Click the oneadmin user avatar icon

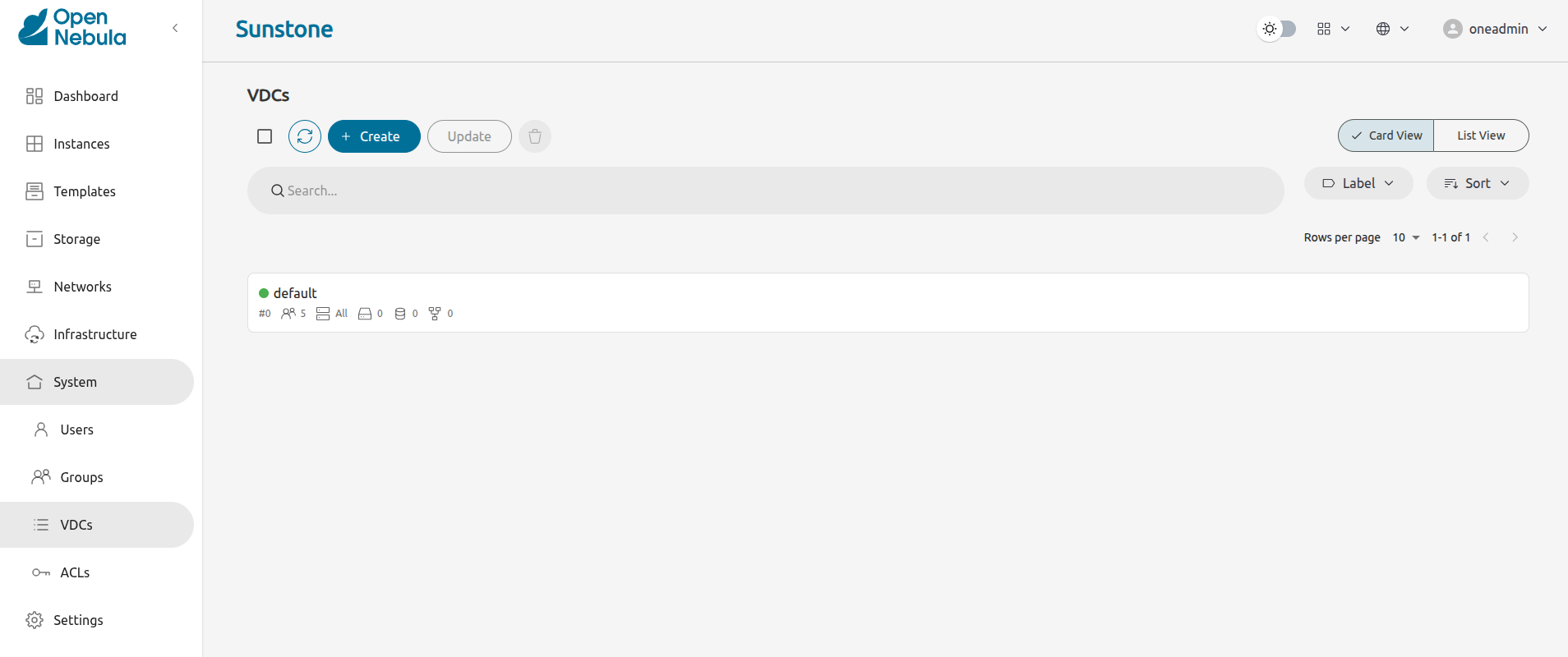[x=1452, y=29]
